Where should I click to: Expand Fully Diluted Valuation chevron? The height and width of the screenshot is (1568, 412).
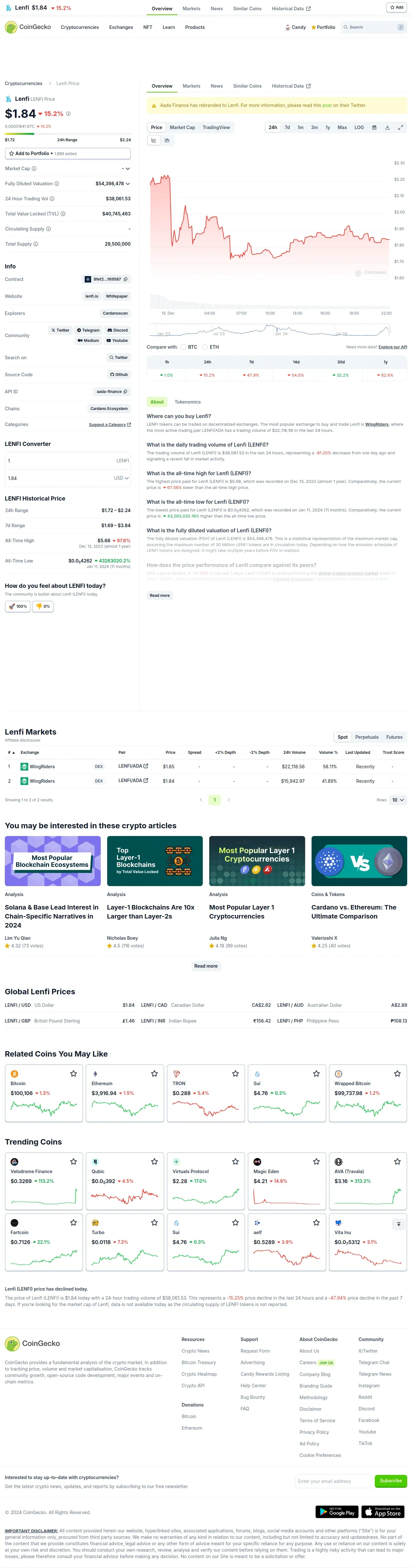[128, 184]
